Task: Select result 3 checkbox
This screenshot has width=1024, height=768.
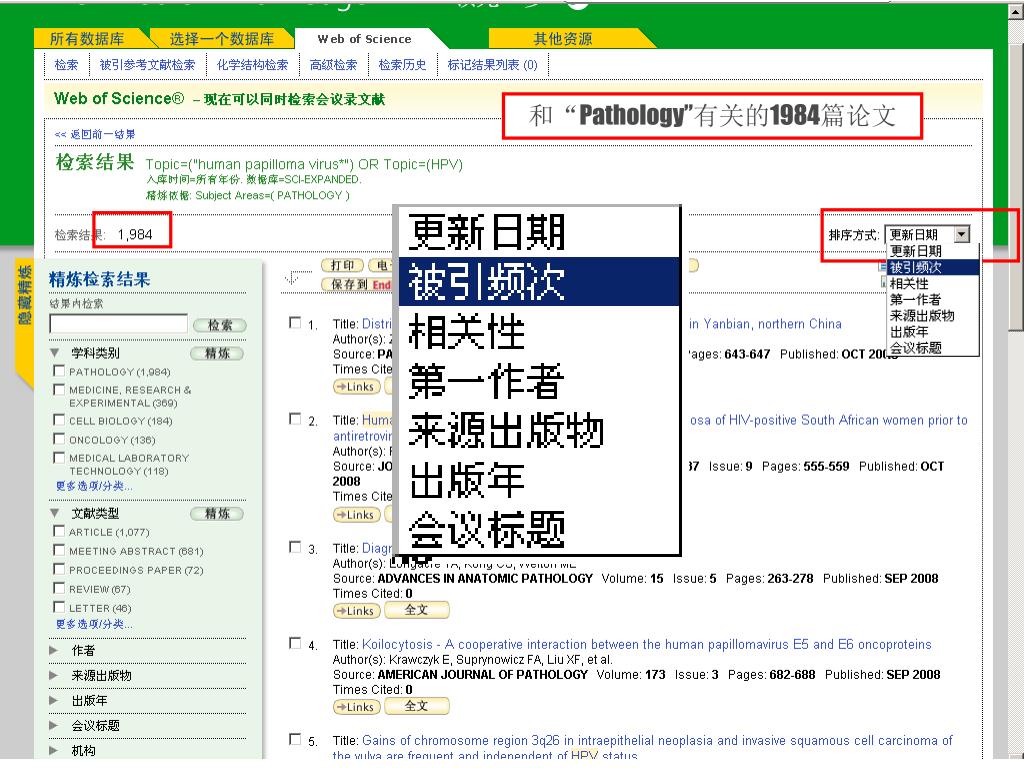Action: [295, 547]
